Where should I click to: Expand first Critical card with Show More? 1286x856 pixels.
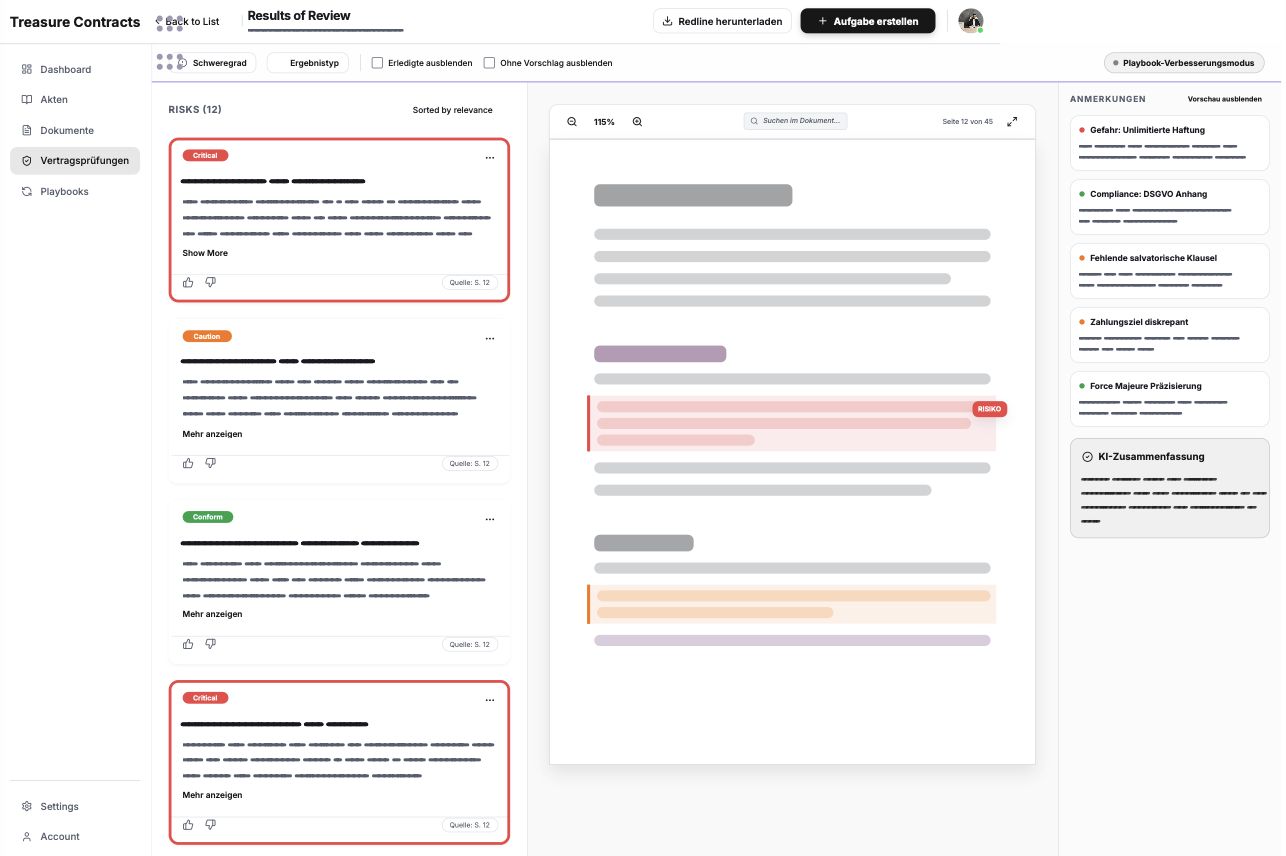(x=205, y=253)
